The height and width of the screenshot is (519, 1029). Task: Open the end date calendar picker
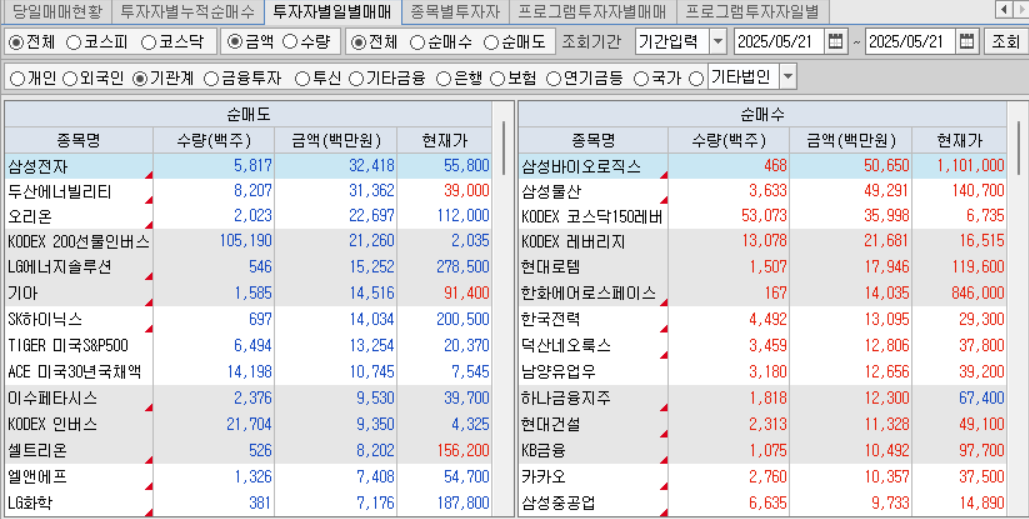click(966, 42)
